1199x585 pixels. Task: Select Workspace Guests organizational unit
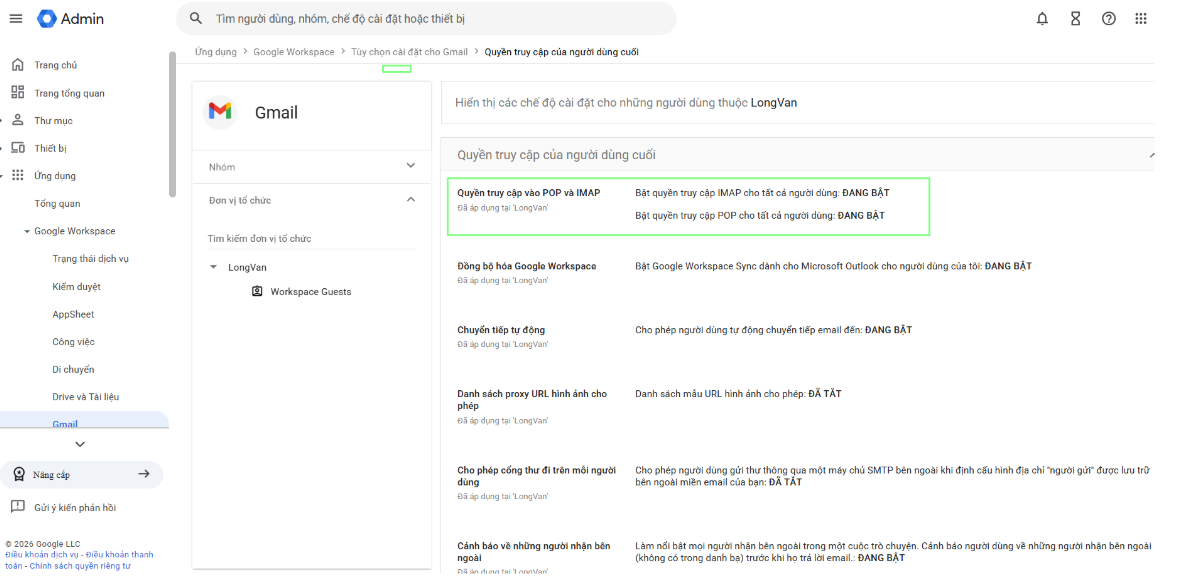310,291
